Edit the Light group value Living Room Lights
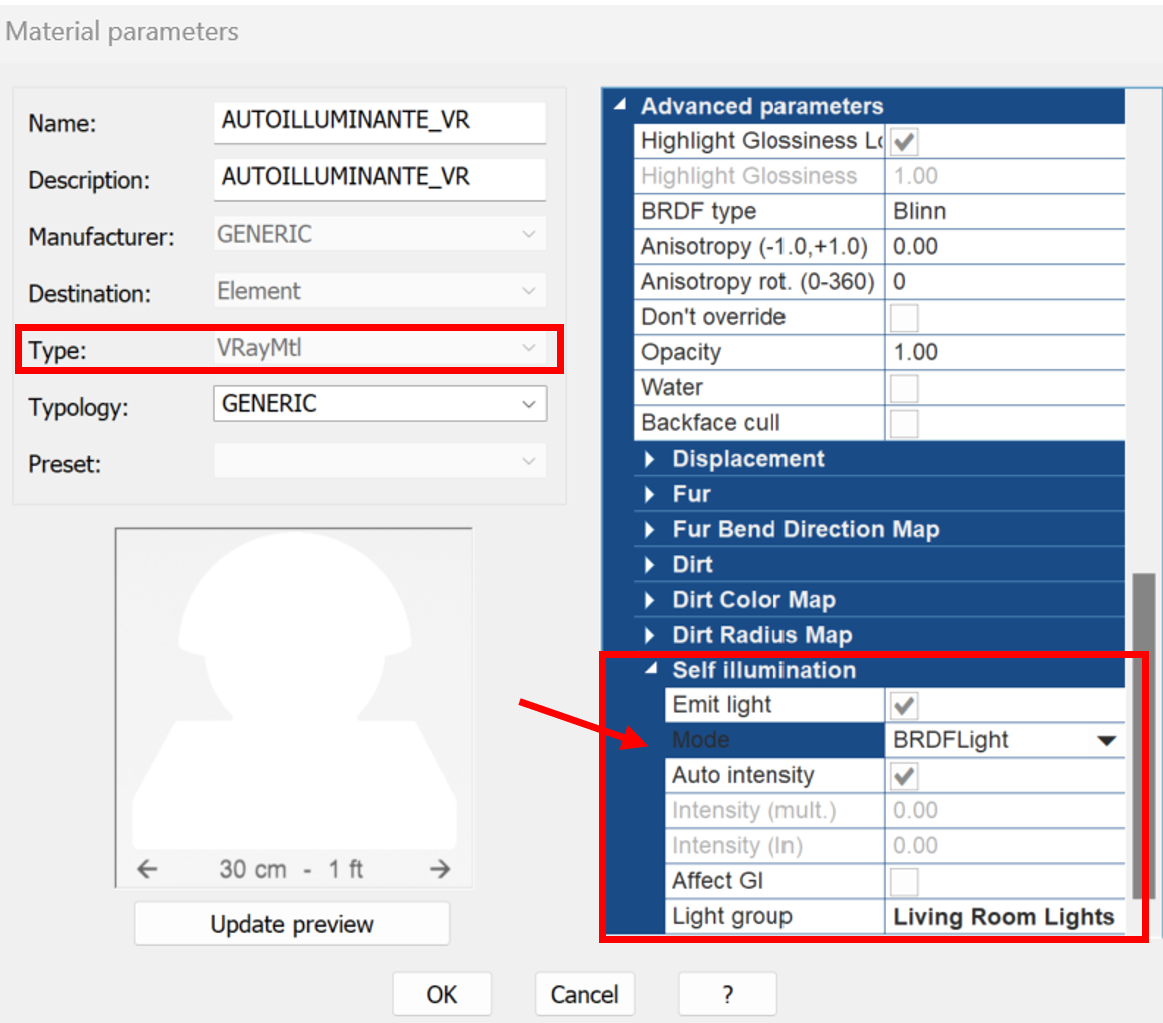Screen dimensions: 1163x1023 (1003, 916)
